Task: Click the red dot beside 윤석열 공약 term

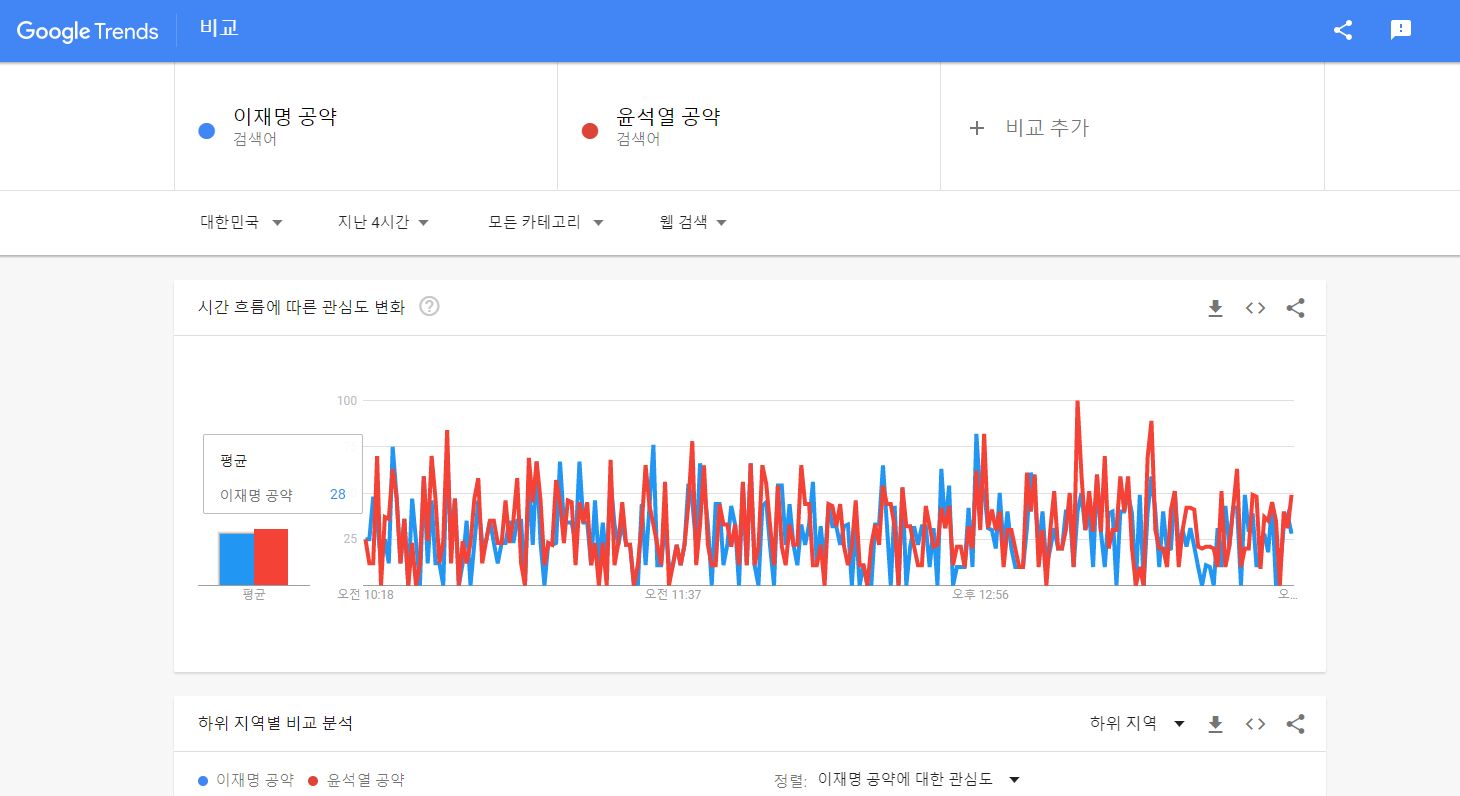Action: click(x=590, y=131)
